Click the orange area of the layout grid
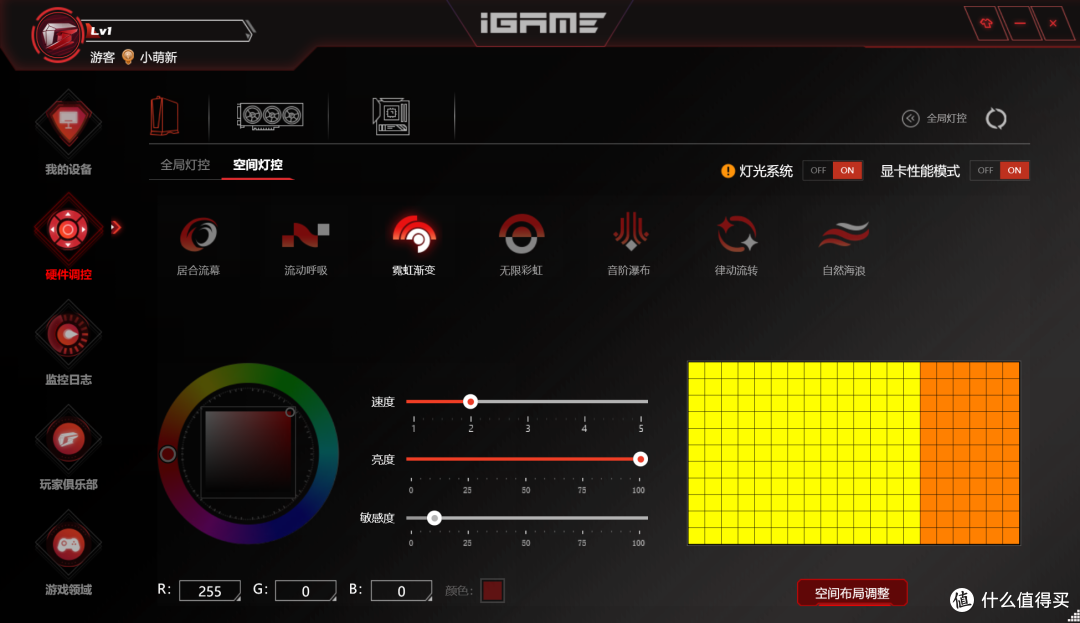The height and width of the screenshot is (623, 1080). [970, 453]
